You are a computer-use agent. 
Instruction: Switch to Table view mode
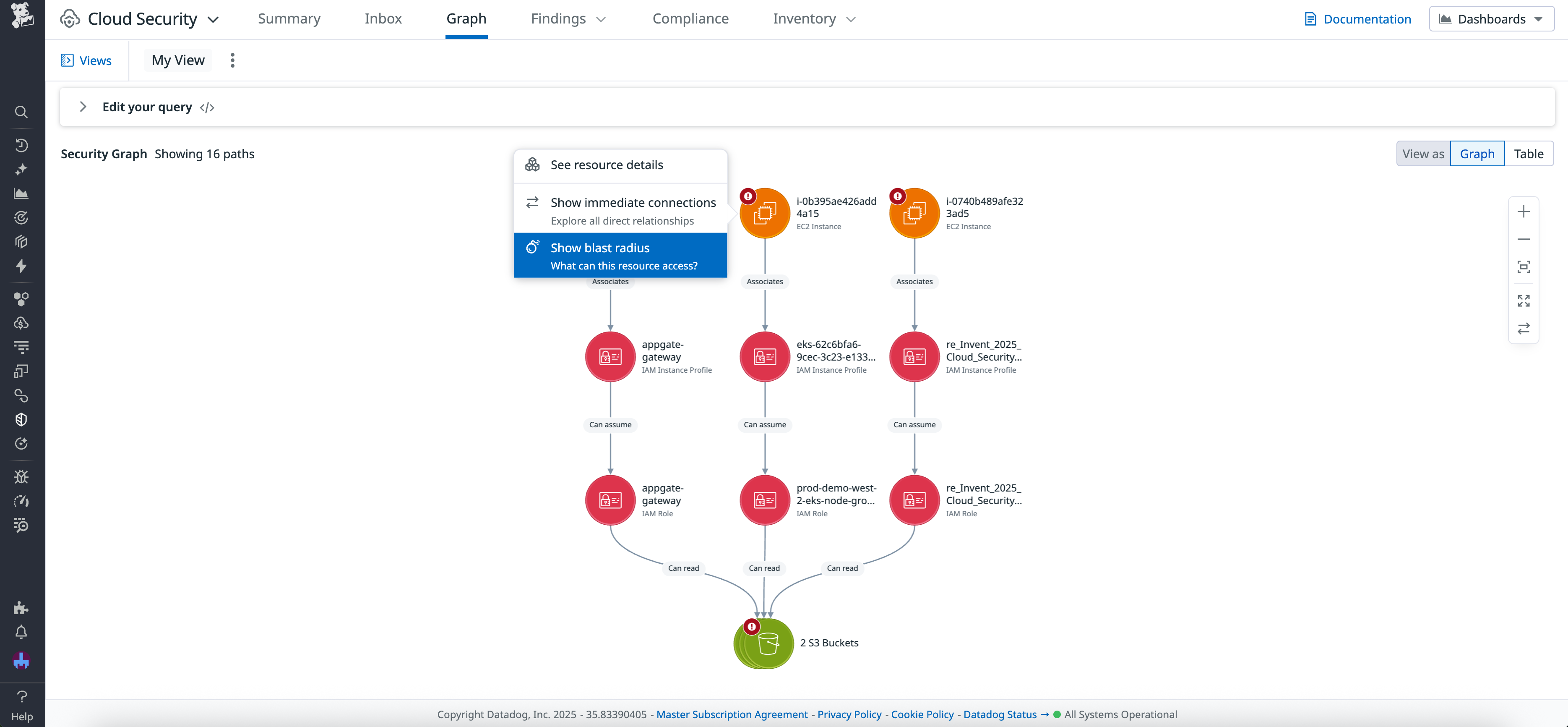pyautogui.click(x=1529, y=154)
